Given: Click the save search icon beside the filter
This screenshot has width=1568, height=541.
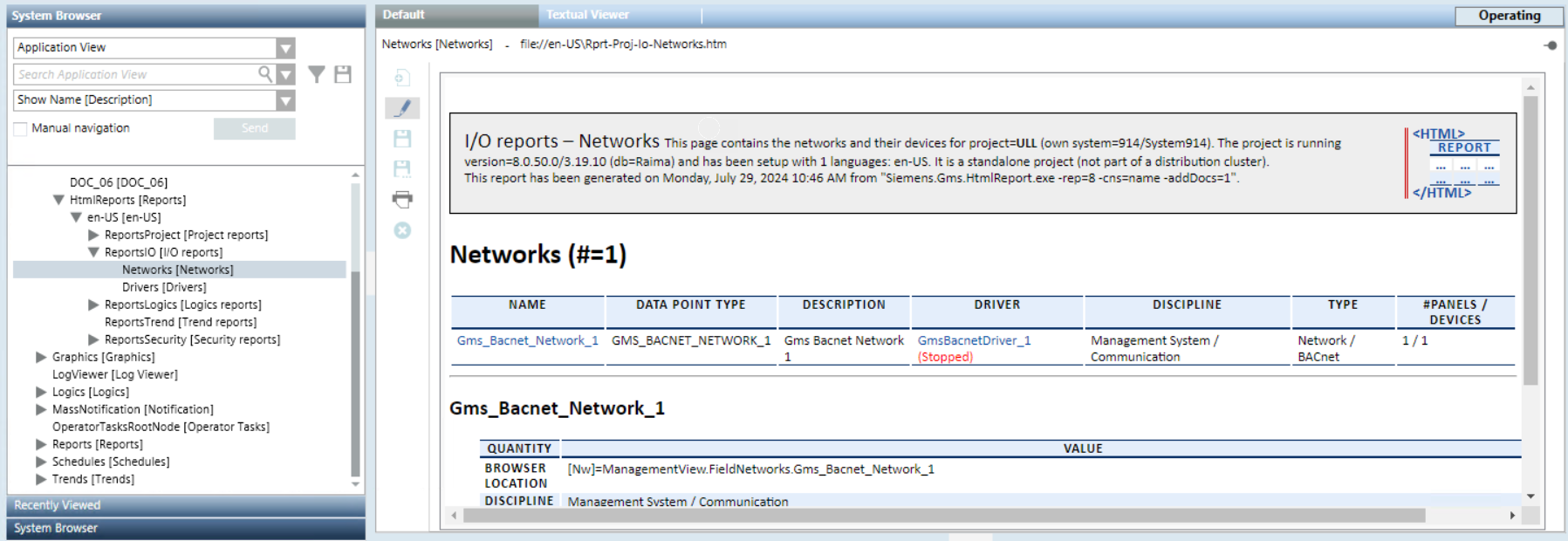Looking at the screenshot, I should (x=343, y=75).
